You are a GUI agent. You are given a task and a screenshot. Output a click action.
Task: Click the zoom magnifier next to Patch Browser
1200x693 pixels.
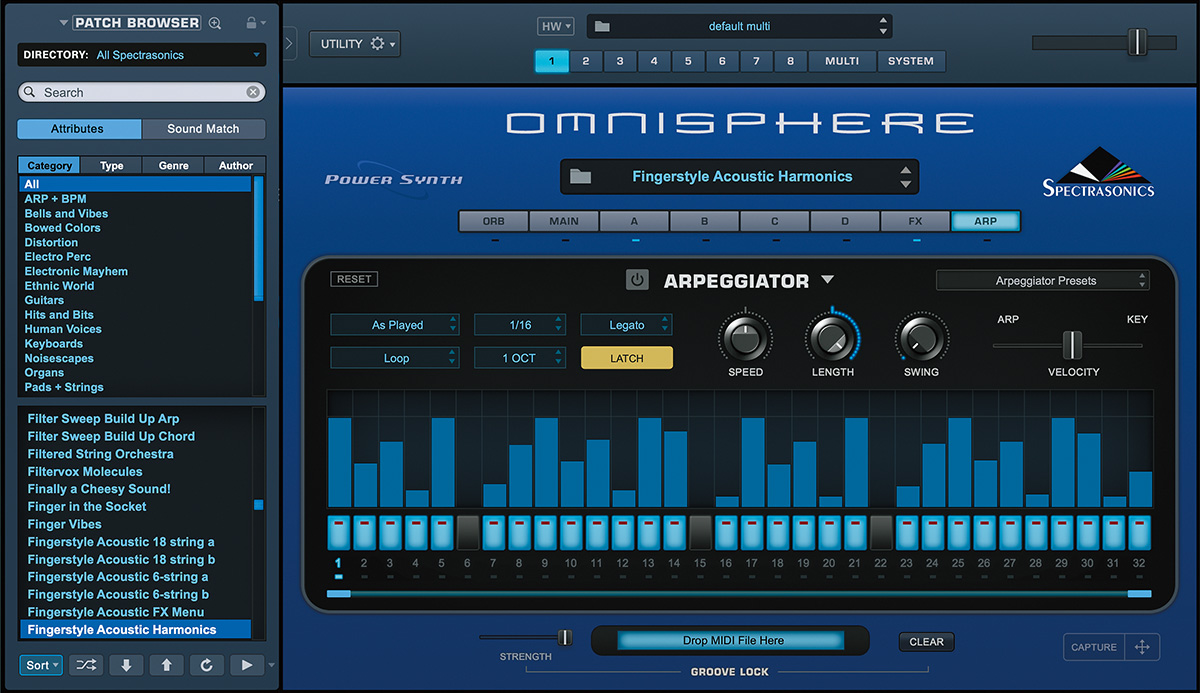click(215, 23)
